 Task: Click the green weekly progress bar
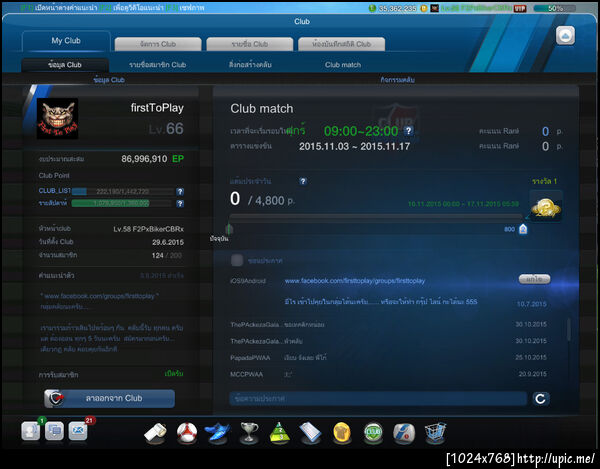(123, 204)
